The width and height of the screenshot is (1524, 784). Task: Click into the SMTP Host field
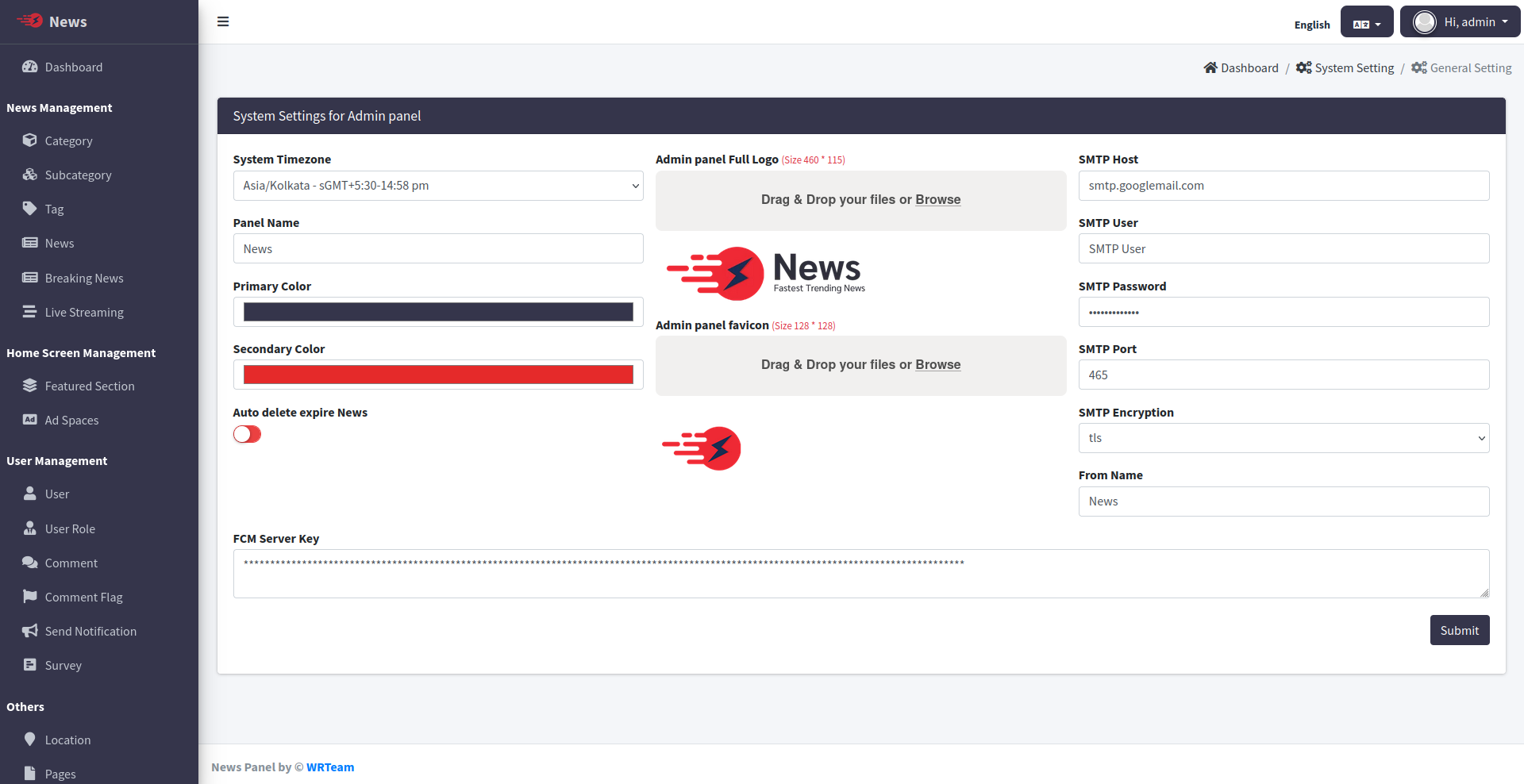pyautogui.click(x=1283, y=186)
